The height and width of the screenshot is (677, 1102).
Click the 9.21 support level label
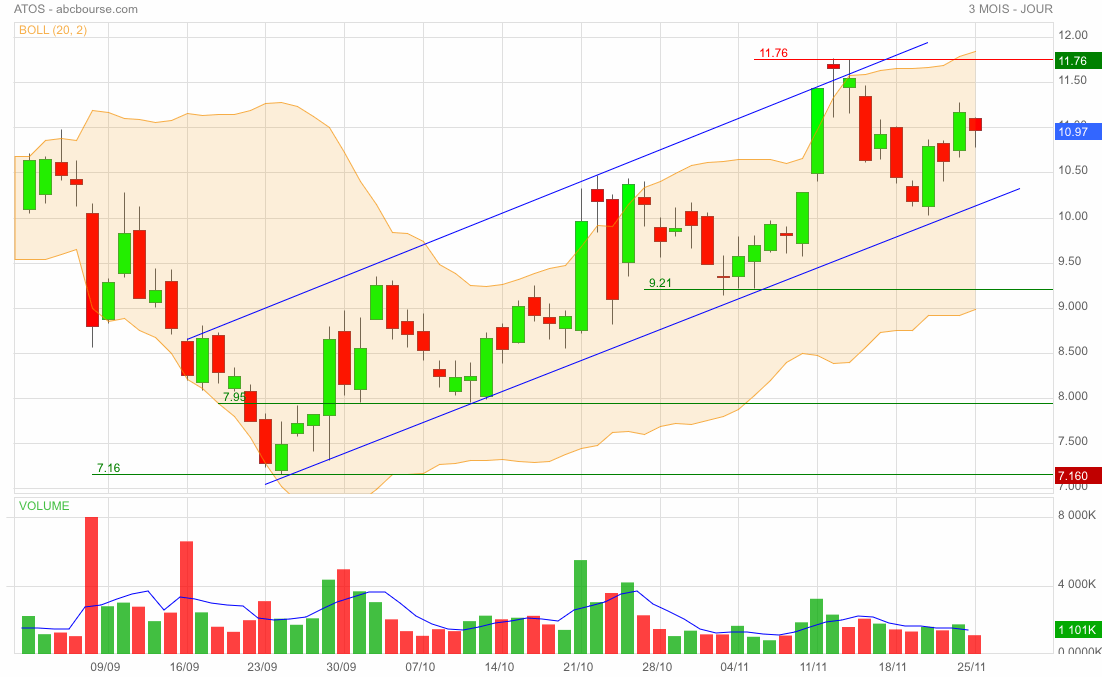click(660, 283)
